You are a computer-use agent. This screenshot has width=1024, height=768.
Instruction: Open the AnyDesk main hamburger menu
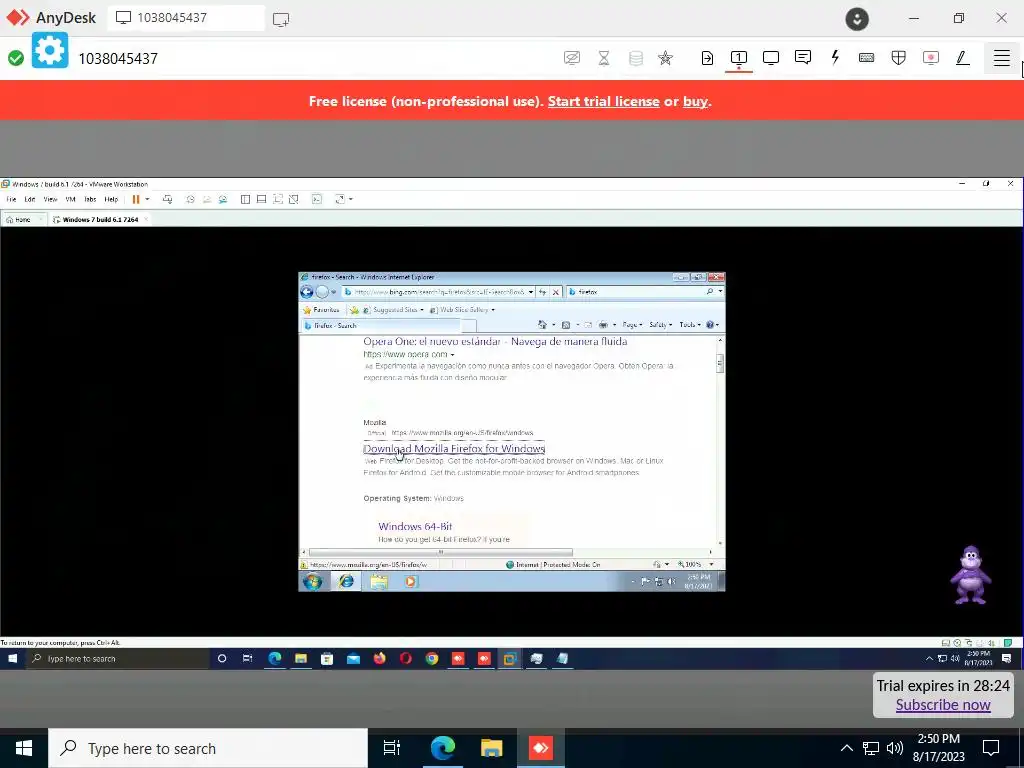1001,57
